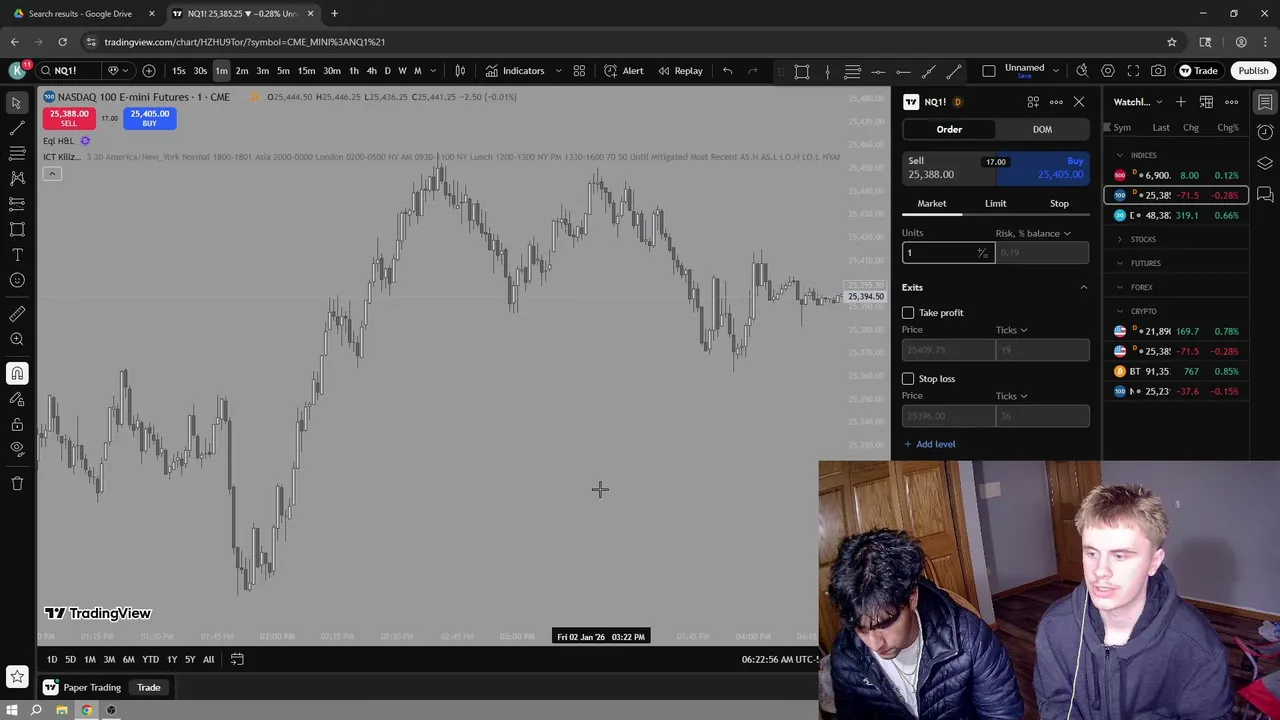Screen dimensions: 1280x720
Task: Toggle hide all drawings eye icon
Action: tap(17, 449)
